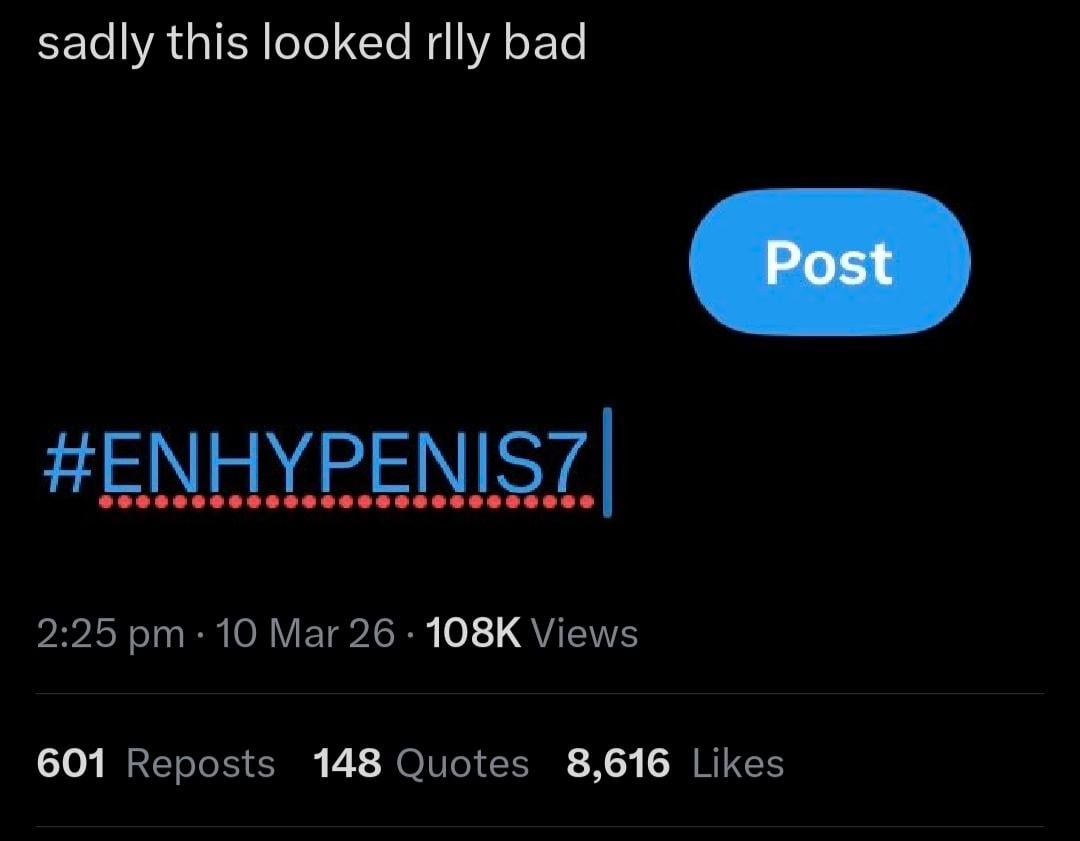Image resolution: width=1080 pixels, height=841 pixels.
Task: Click the "Reposts" label
Action: (x=200, y=764)
